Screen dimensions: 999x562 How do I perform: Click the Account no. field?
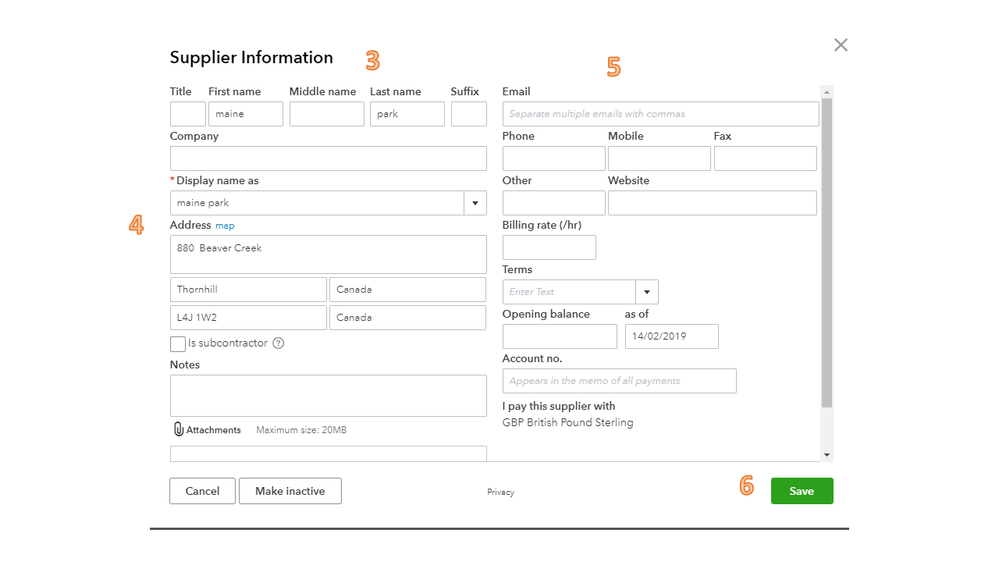(x=619, y=381)
